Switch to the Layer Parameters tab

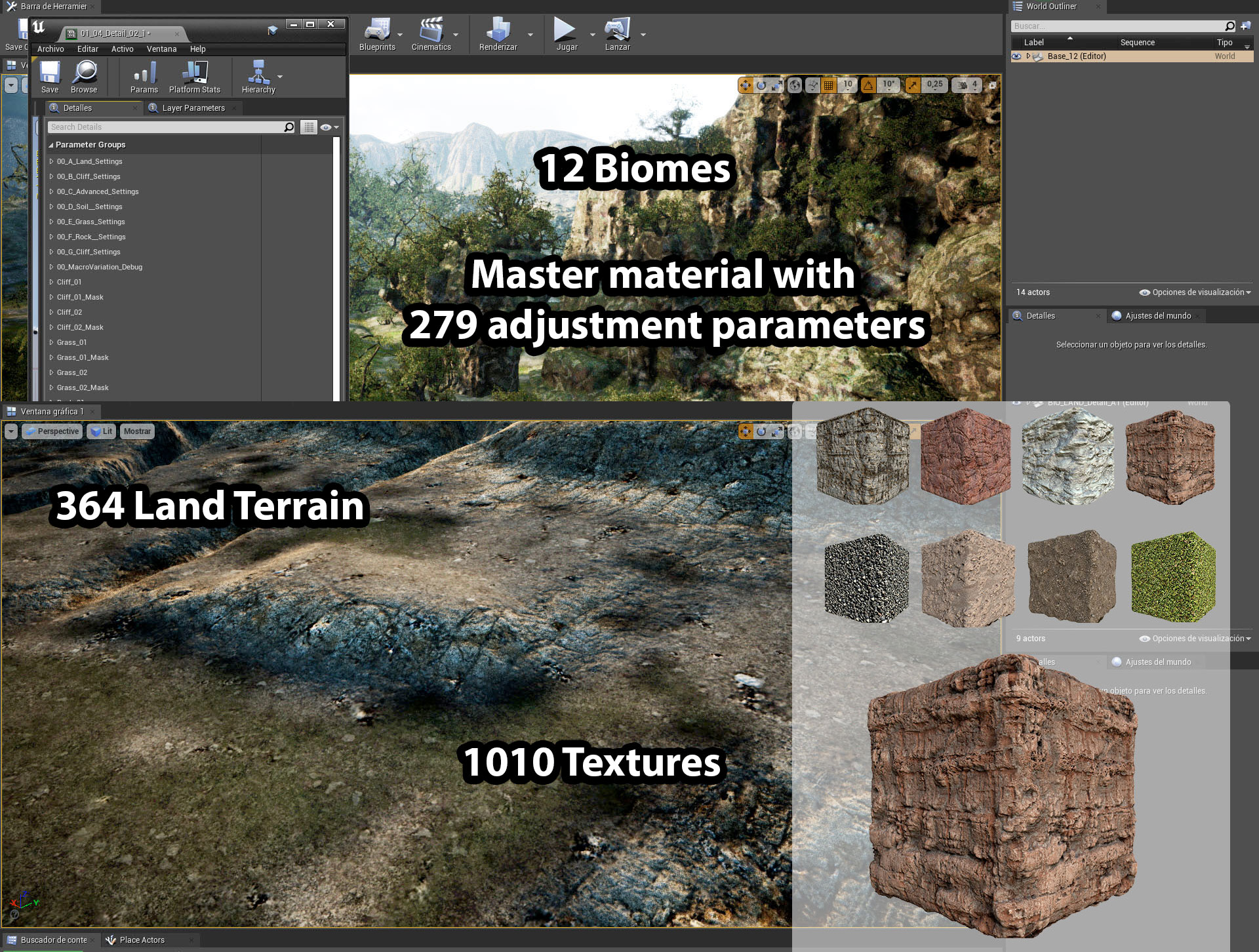[x=193, y=108]
